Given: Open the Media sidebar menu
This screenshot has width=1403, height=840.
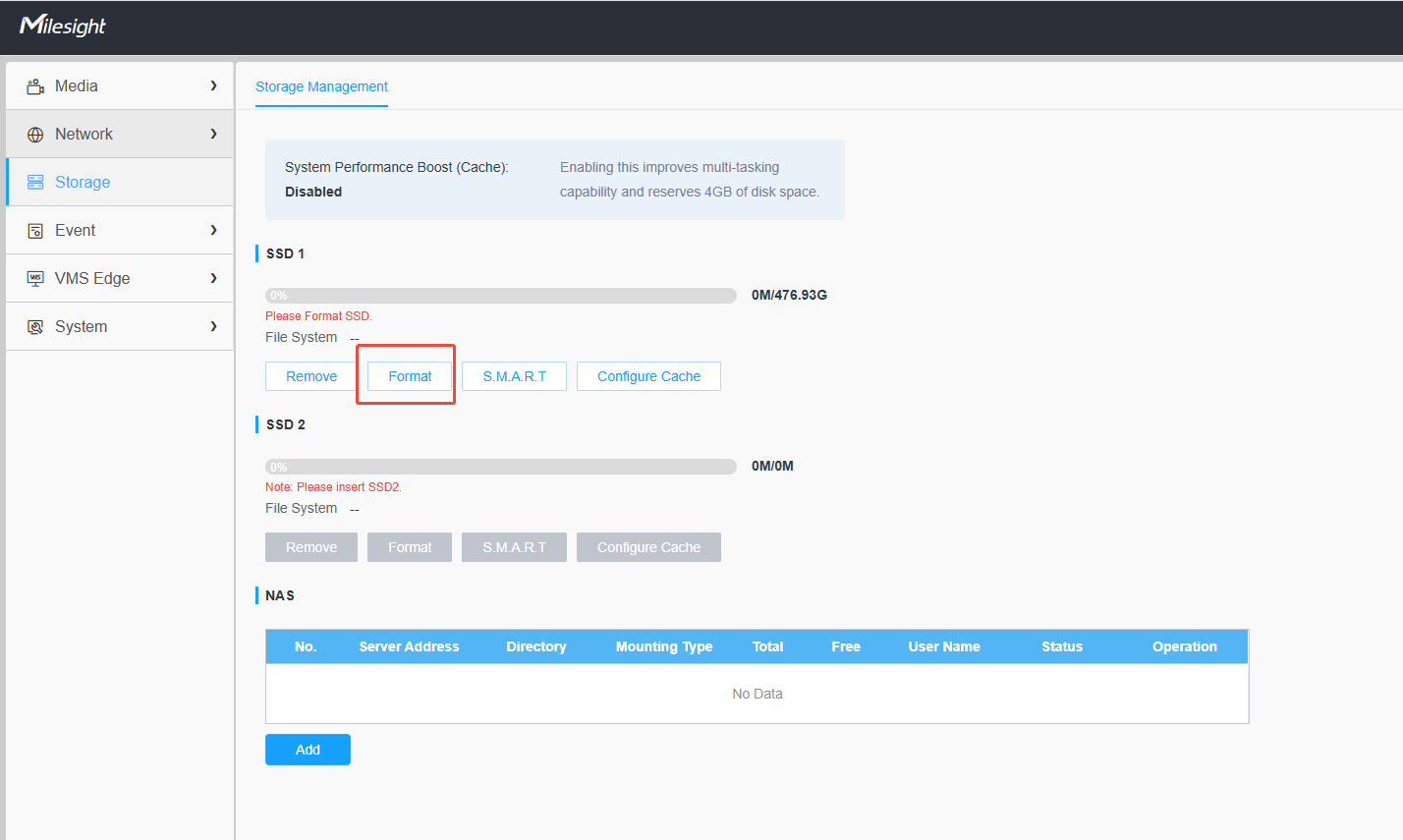Looking at the screenshot, I should 120,85.
